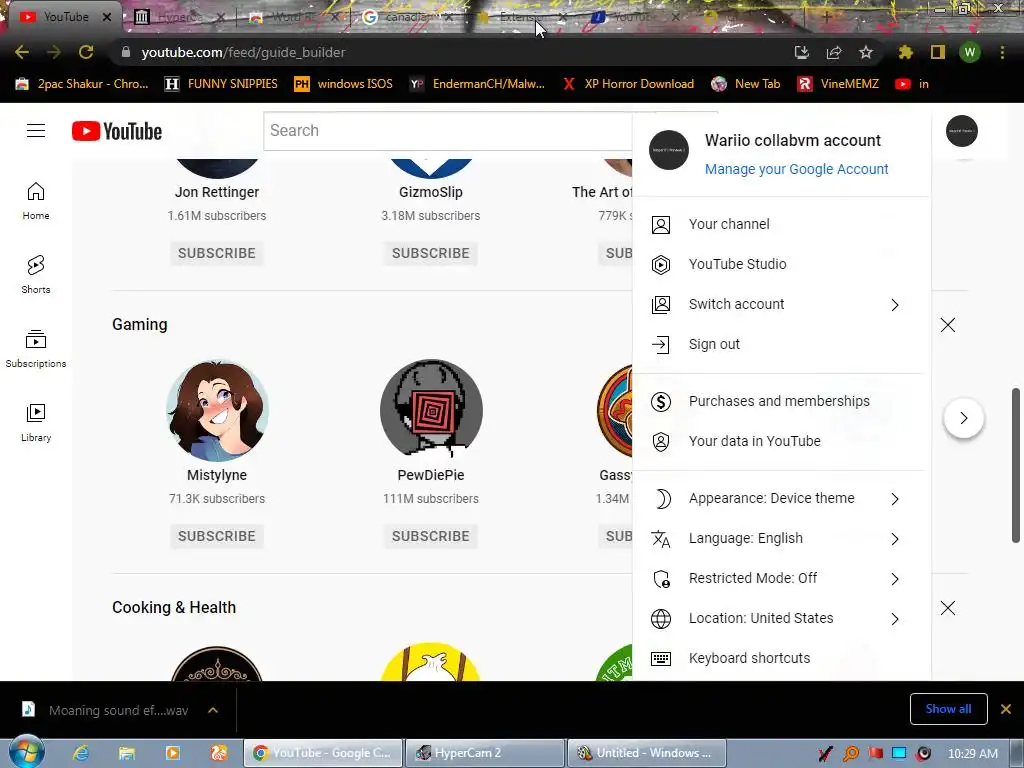Open Internet Explorer from taskbar

coord(80,753)
